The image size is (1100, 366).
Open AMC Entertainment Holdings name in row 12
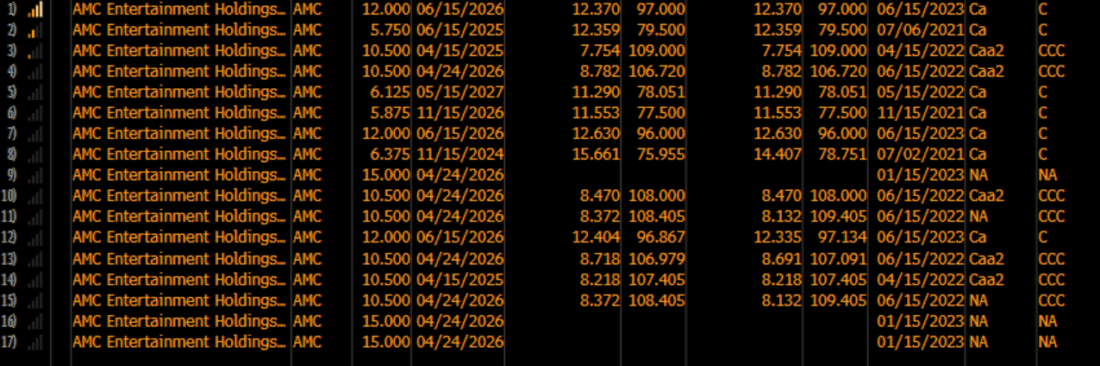point(179,238)
